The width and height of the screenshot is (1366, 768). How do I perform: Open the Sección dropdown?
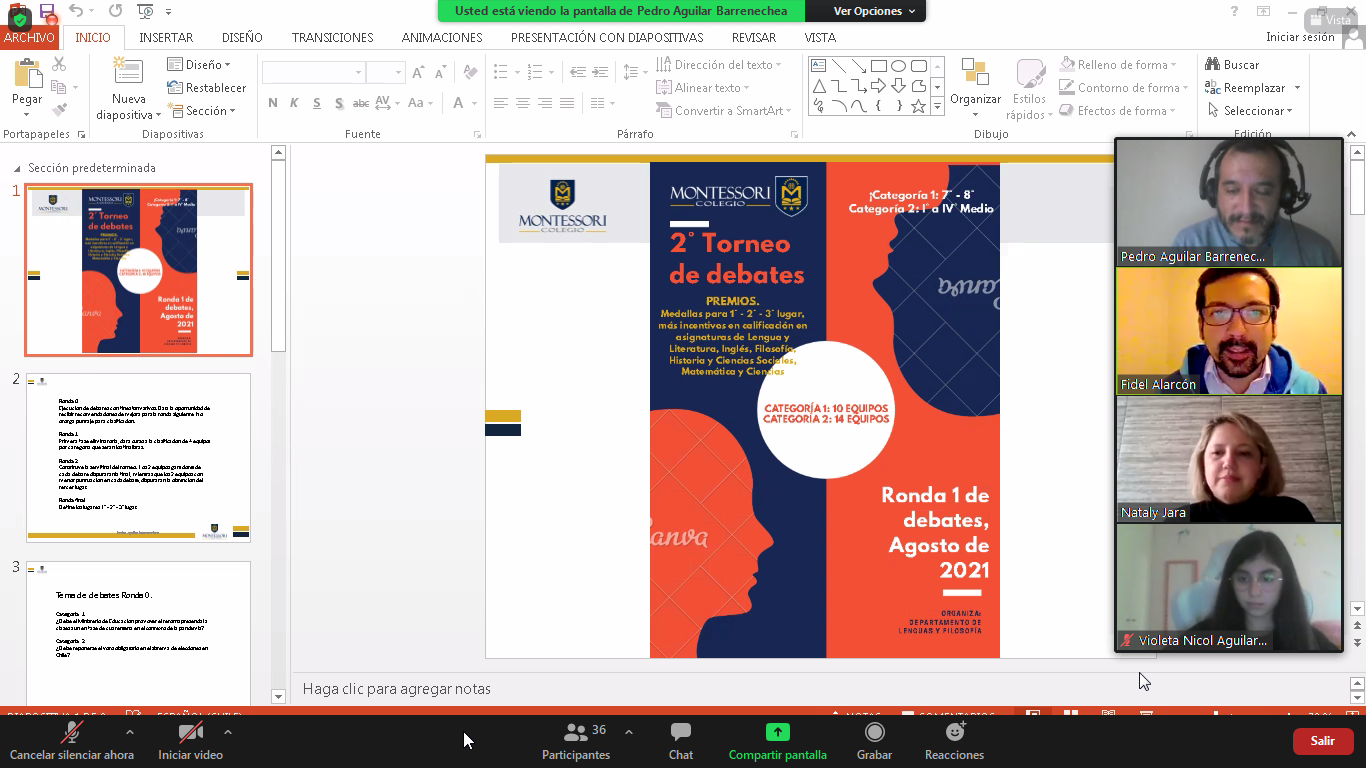pyautogui.click(x=201, y=111)
